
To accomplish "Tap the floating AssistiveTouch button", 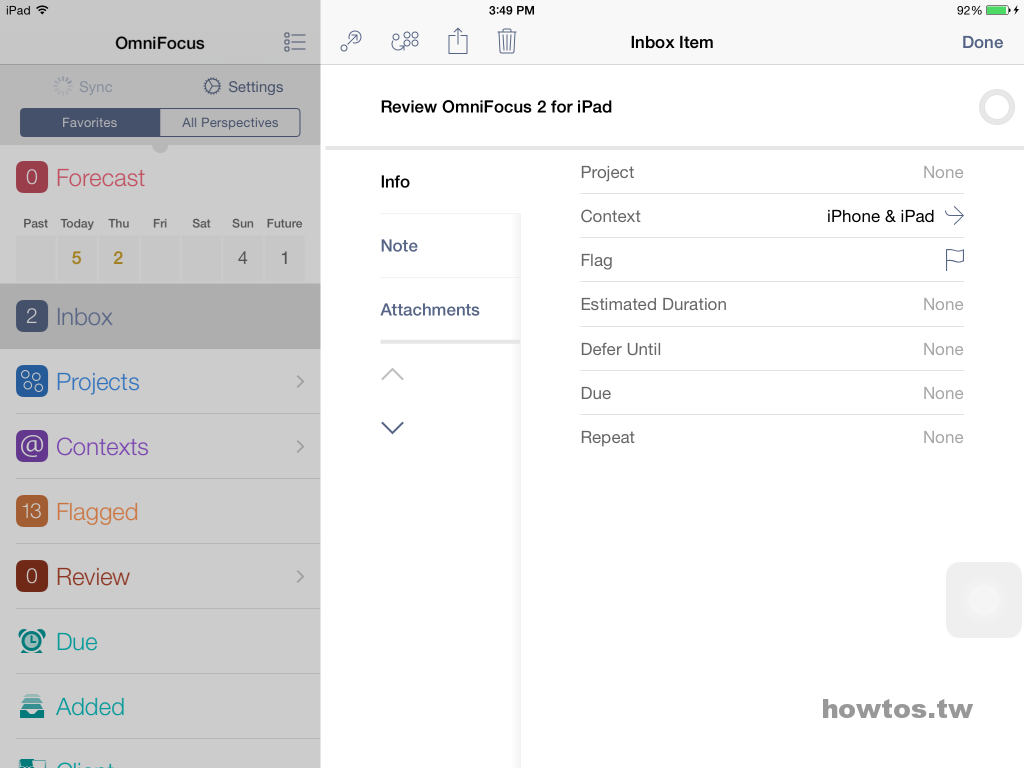I will coord(984,600).
